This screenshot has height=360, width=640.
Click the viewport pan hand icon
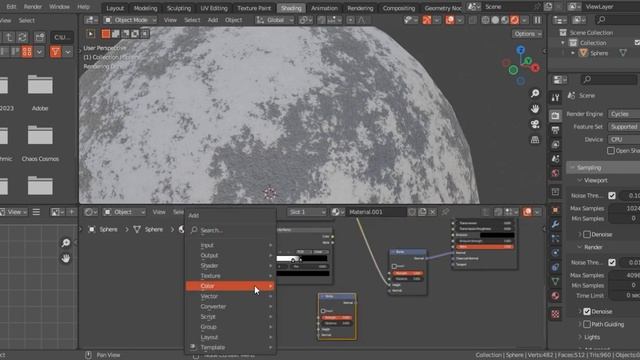[x=535, y=109]
